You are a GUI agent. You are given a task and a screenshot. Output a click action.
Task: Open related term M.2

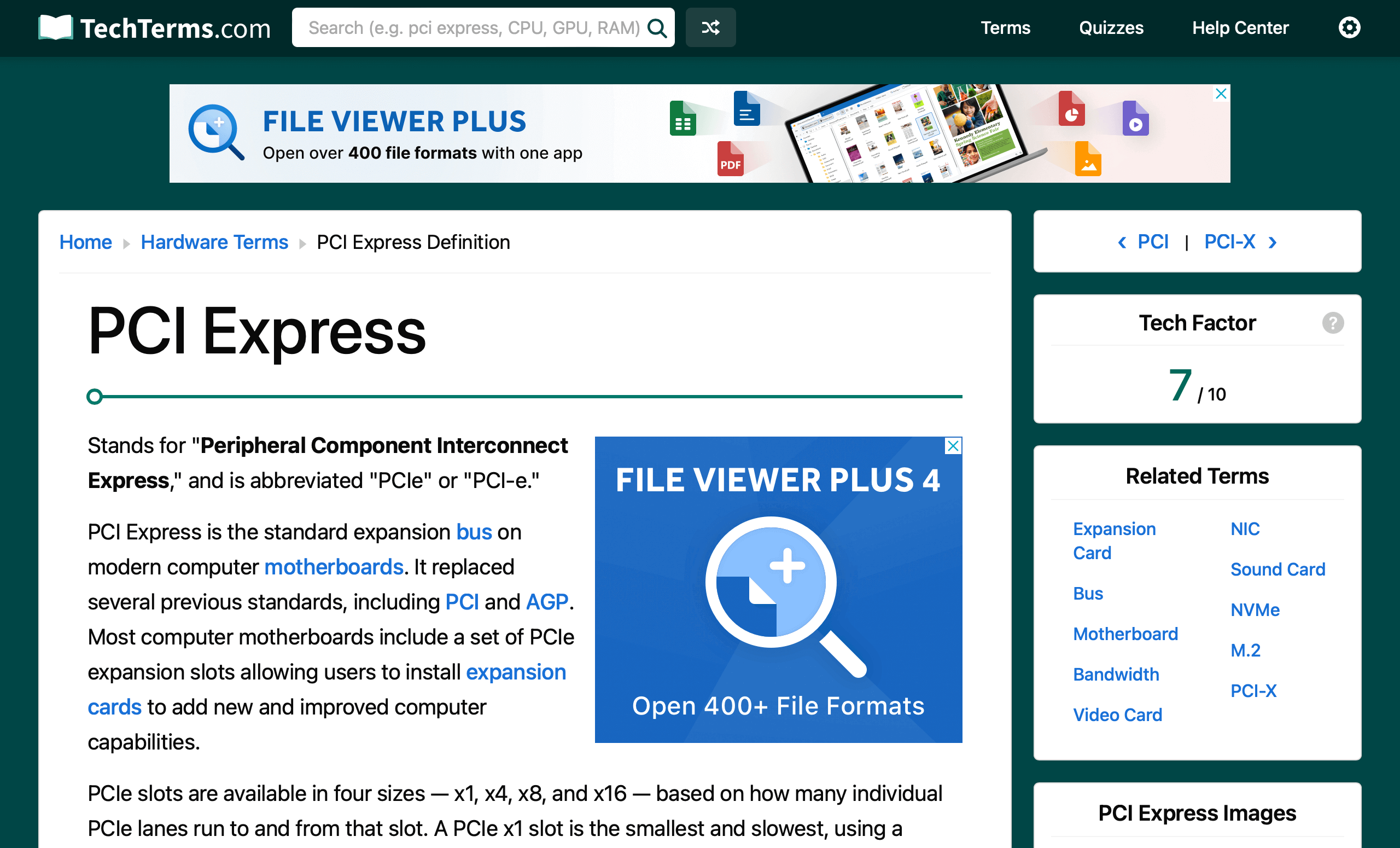click(1245, 650)
